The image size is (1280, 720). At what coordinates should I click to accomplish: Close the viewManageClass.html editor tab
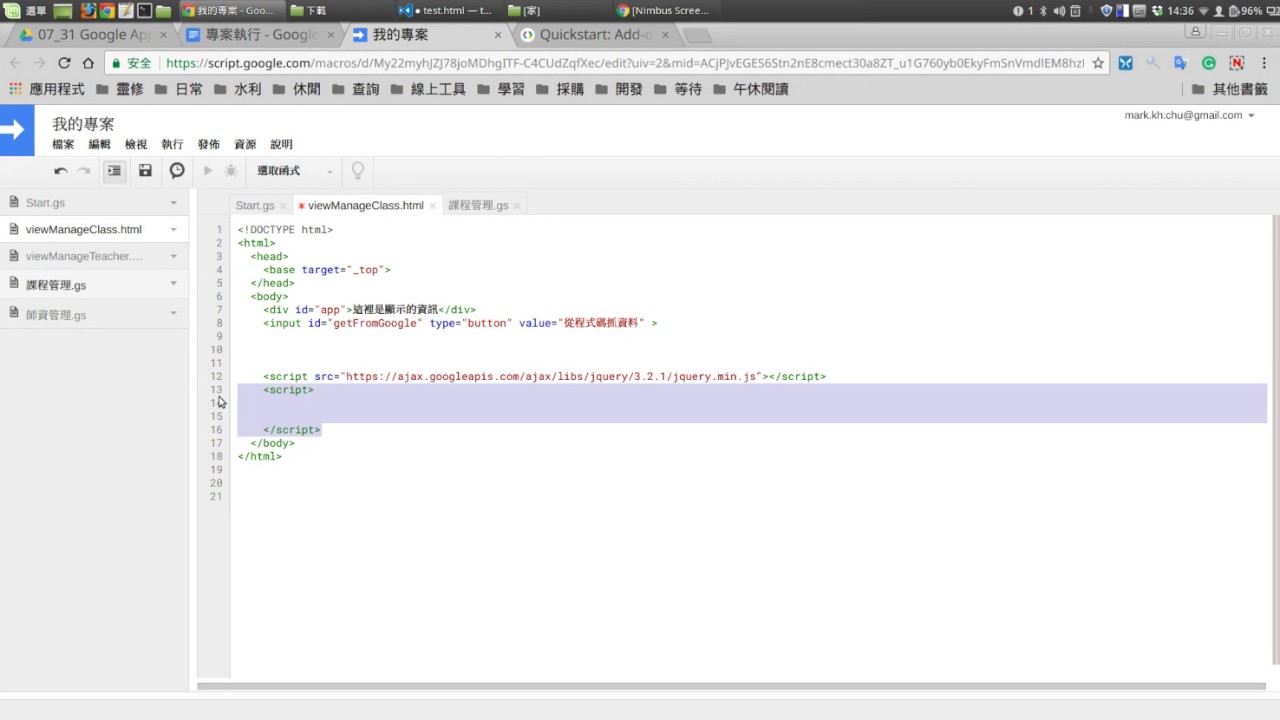tap(433, 206)
